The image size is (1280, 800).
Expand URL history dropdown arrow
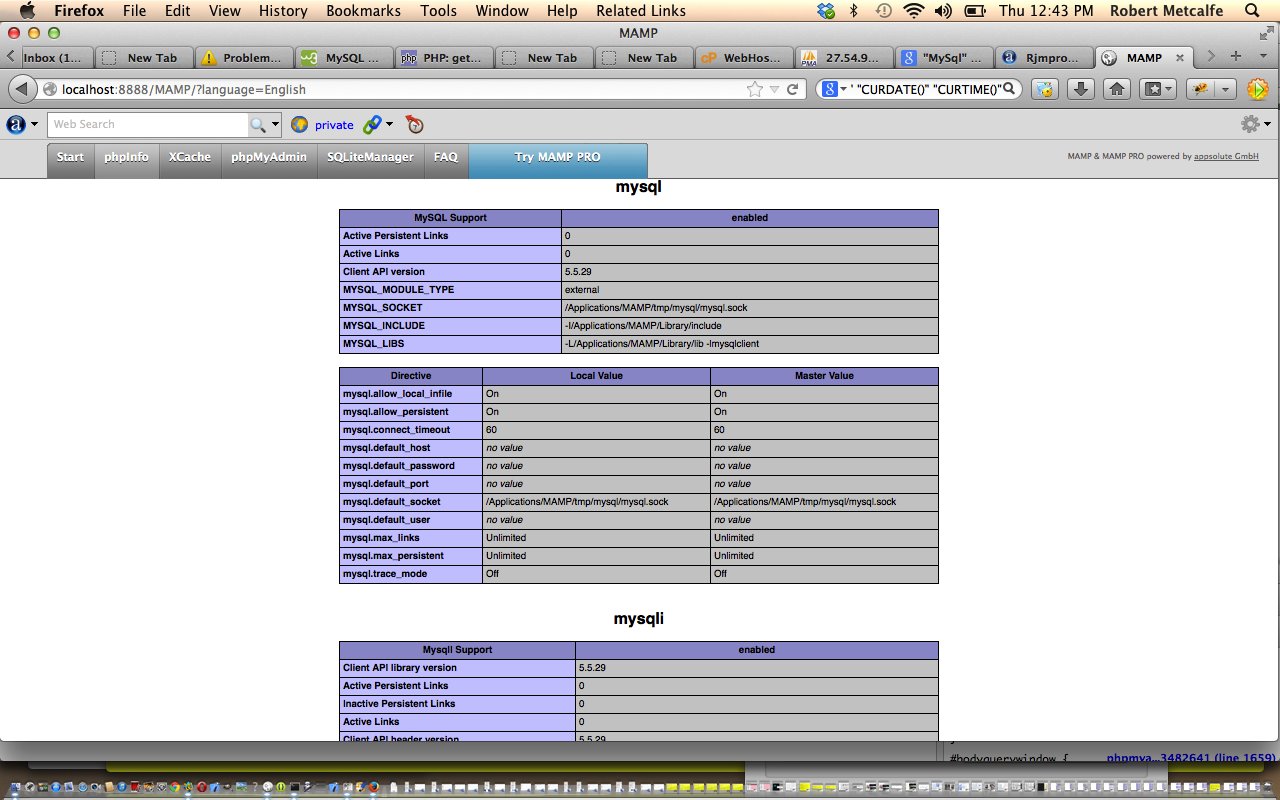tap(774, 89)
